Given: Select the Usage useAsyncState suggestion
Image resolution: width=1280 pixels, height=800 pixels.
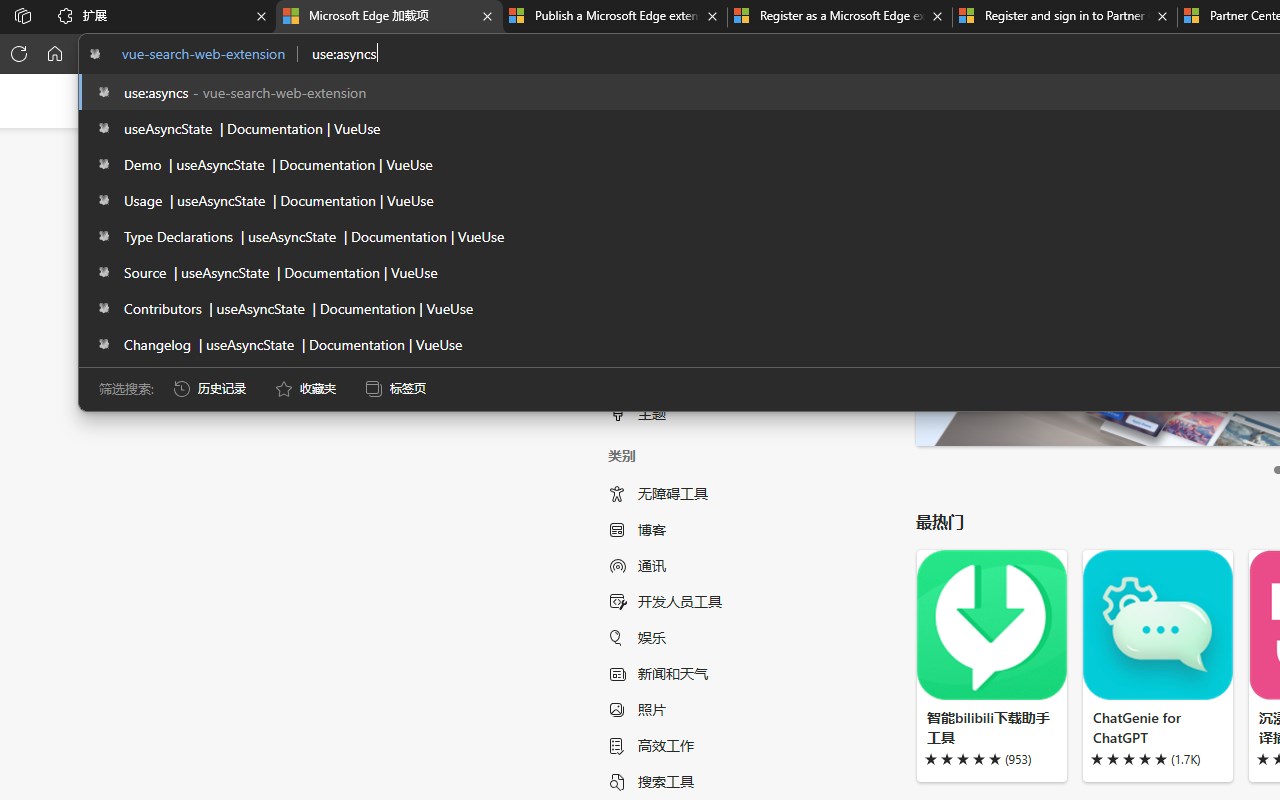Looking at the screenshot, I should 680,201.
